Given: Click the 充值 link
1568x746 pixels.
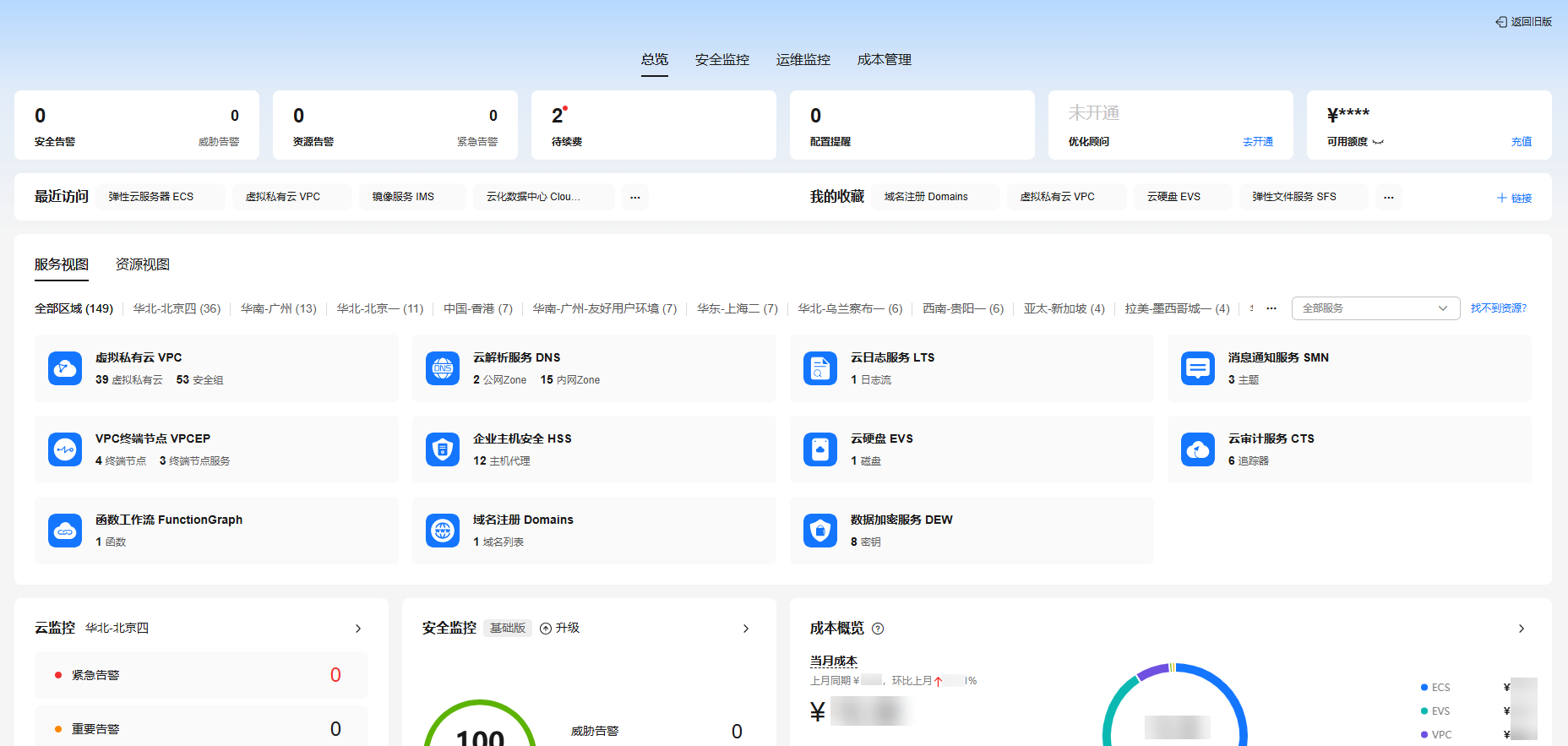Looking at the screenshot, I should click(x=1522, y=142).
